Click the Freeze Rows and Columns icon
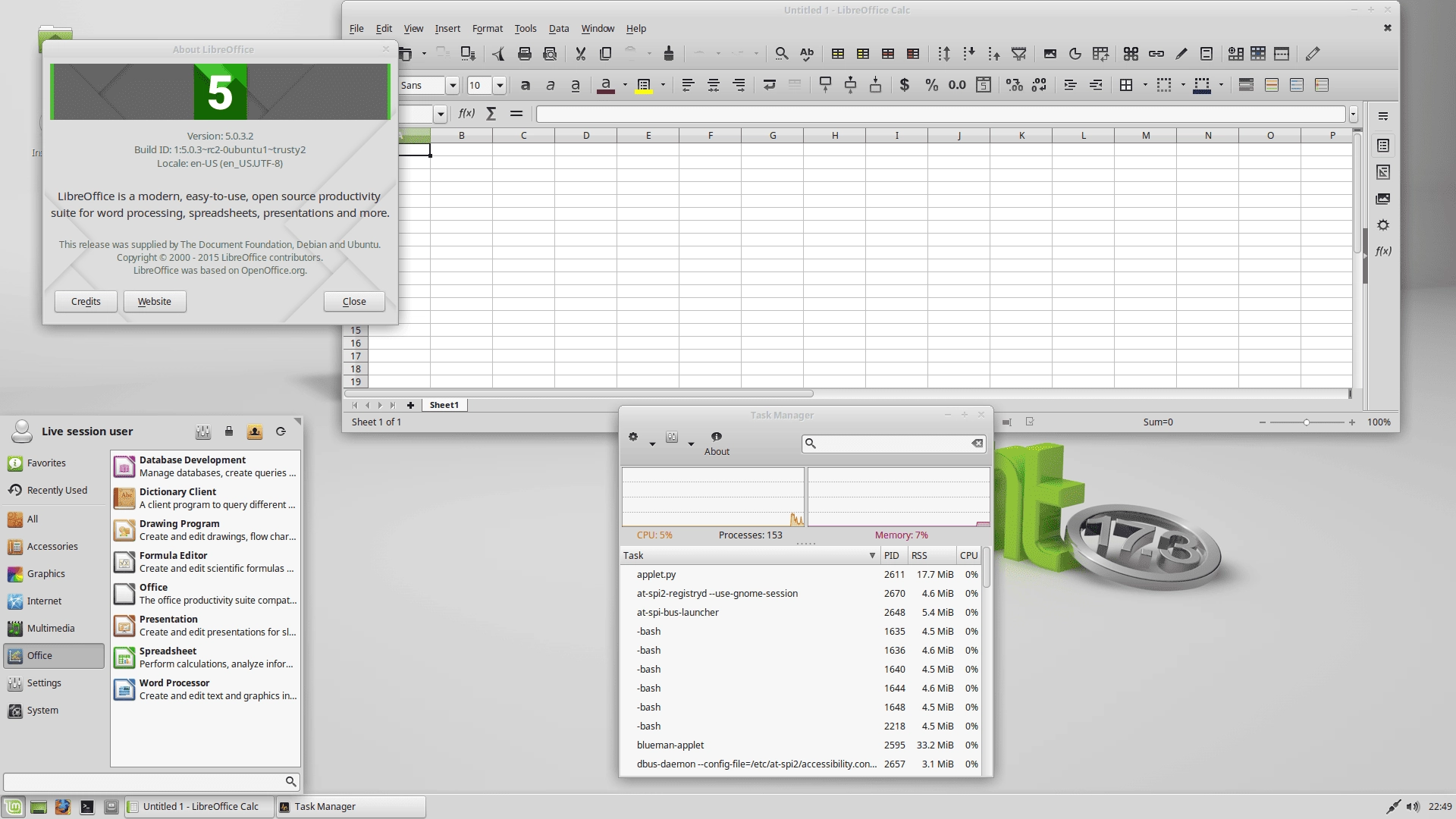The height and width of the screenshot is (819, 1456). [x=1258, y=54]
